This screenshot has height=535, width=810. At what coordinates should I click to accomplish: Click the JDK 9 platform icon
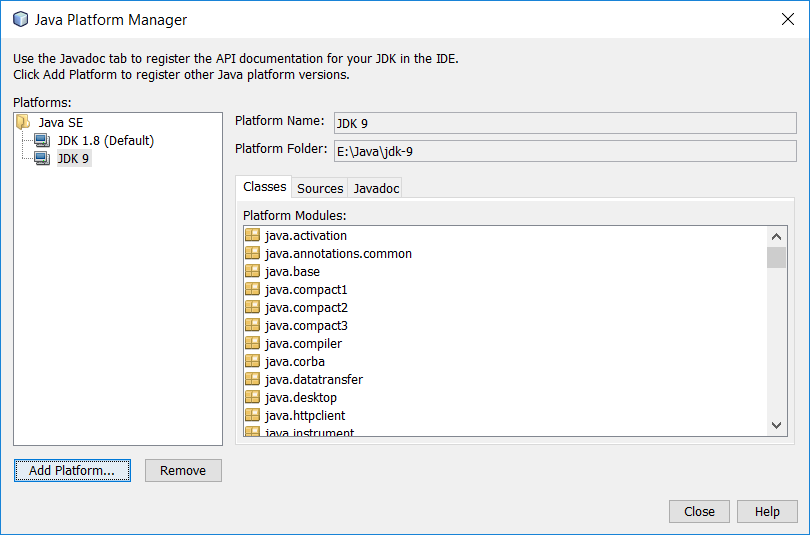pyautogui.click(x=41, y=159)
